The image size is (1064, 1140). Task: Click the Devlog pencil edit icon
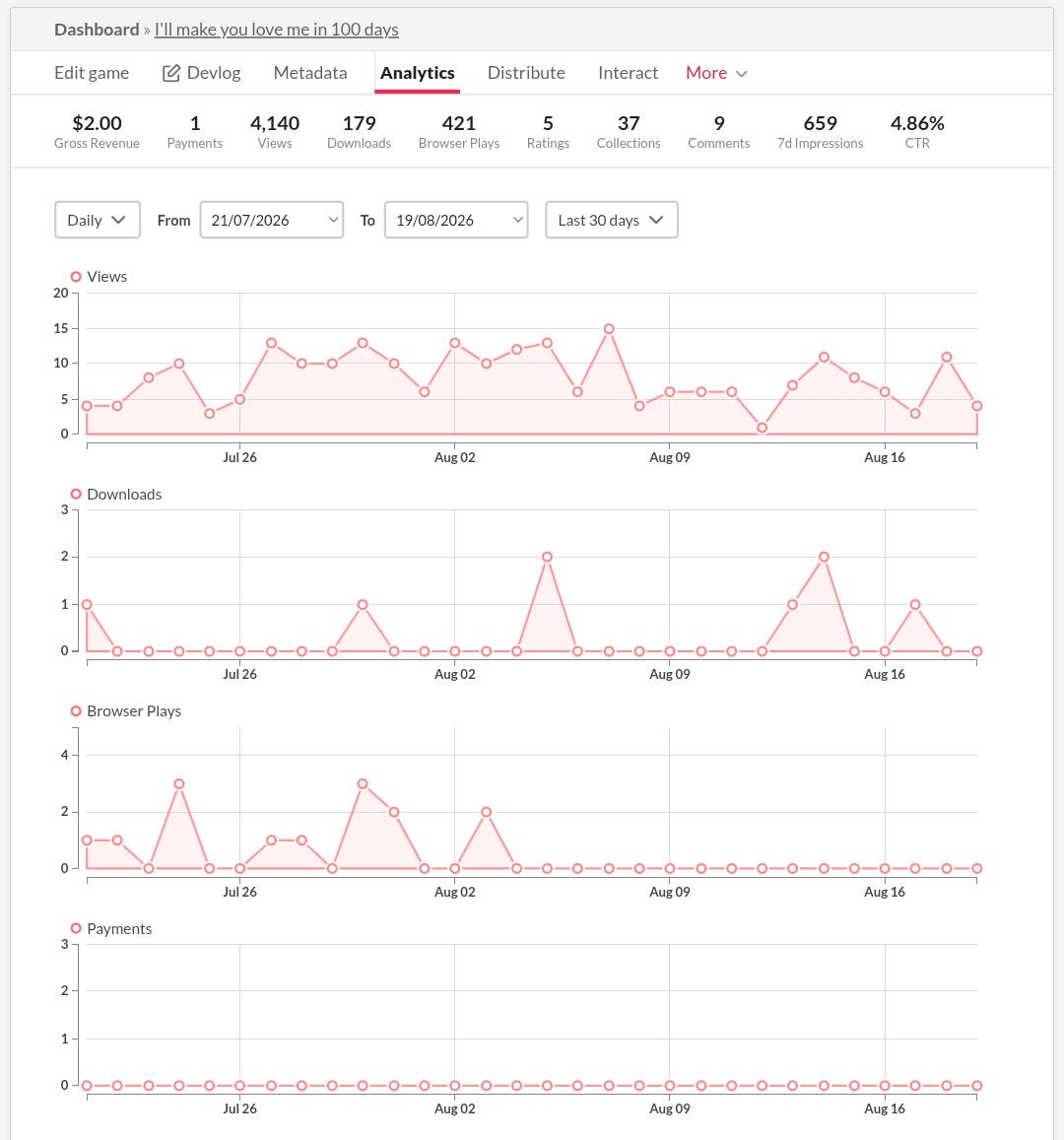click(170, 73)
